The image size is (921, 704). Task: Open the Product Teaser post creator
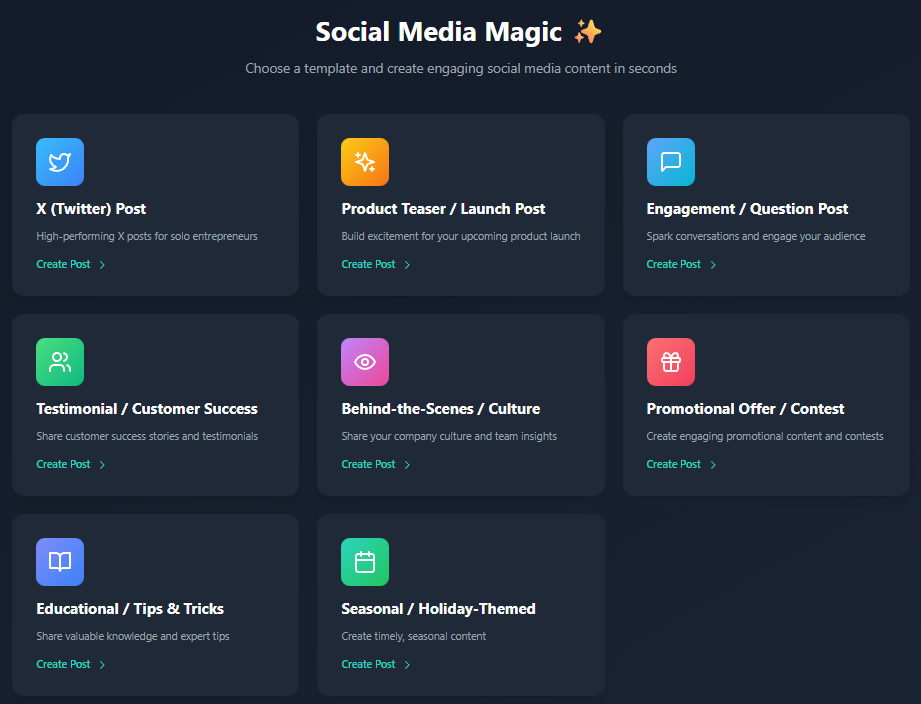[x=366, y=263]
